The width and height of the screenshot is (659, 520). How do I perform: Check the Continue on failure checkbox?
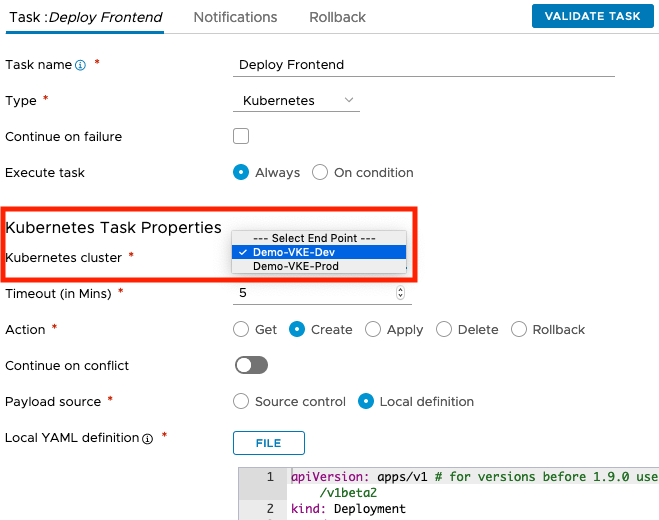241,136
